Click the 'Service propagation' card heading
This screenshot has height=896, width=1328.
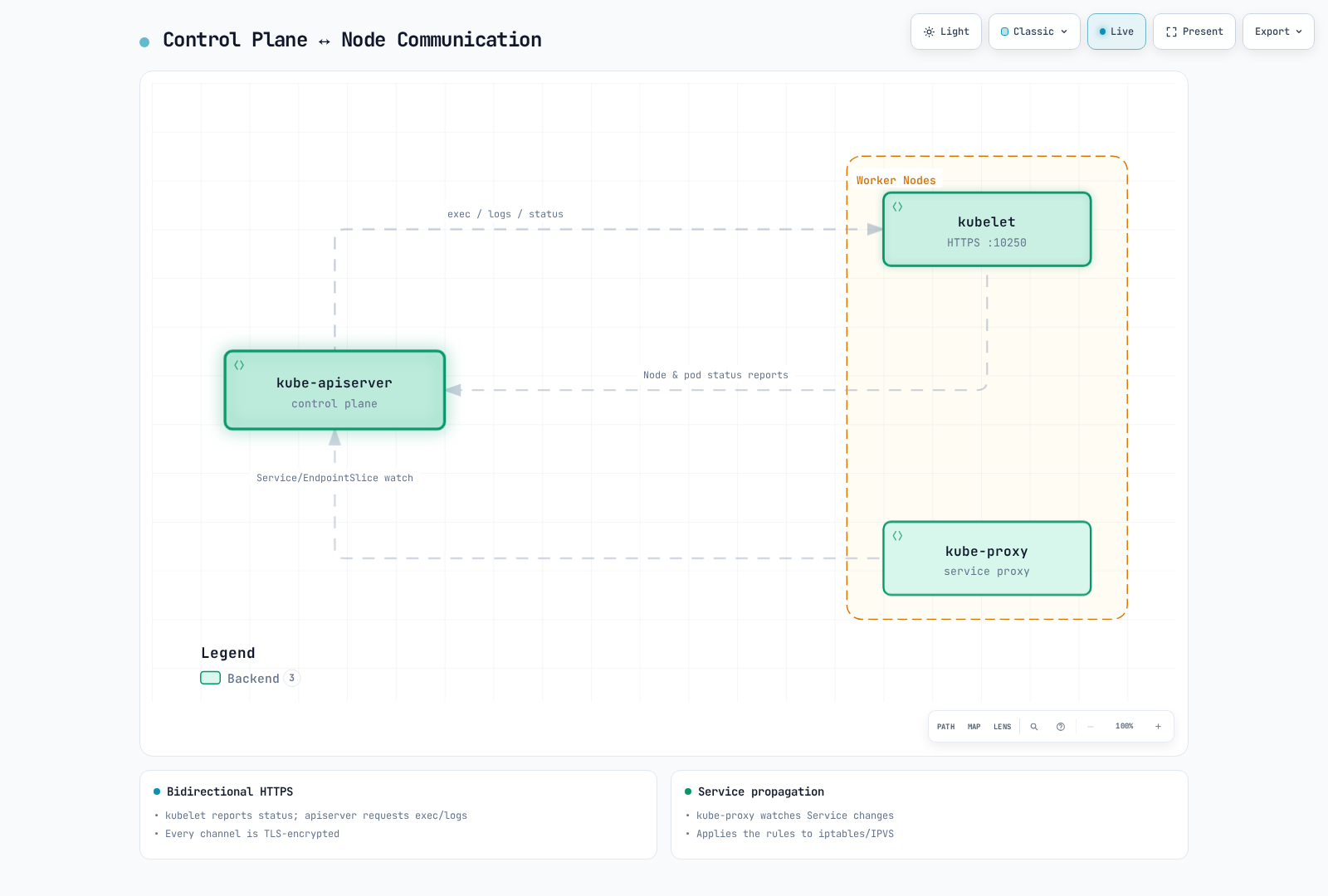761,791
